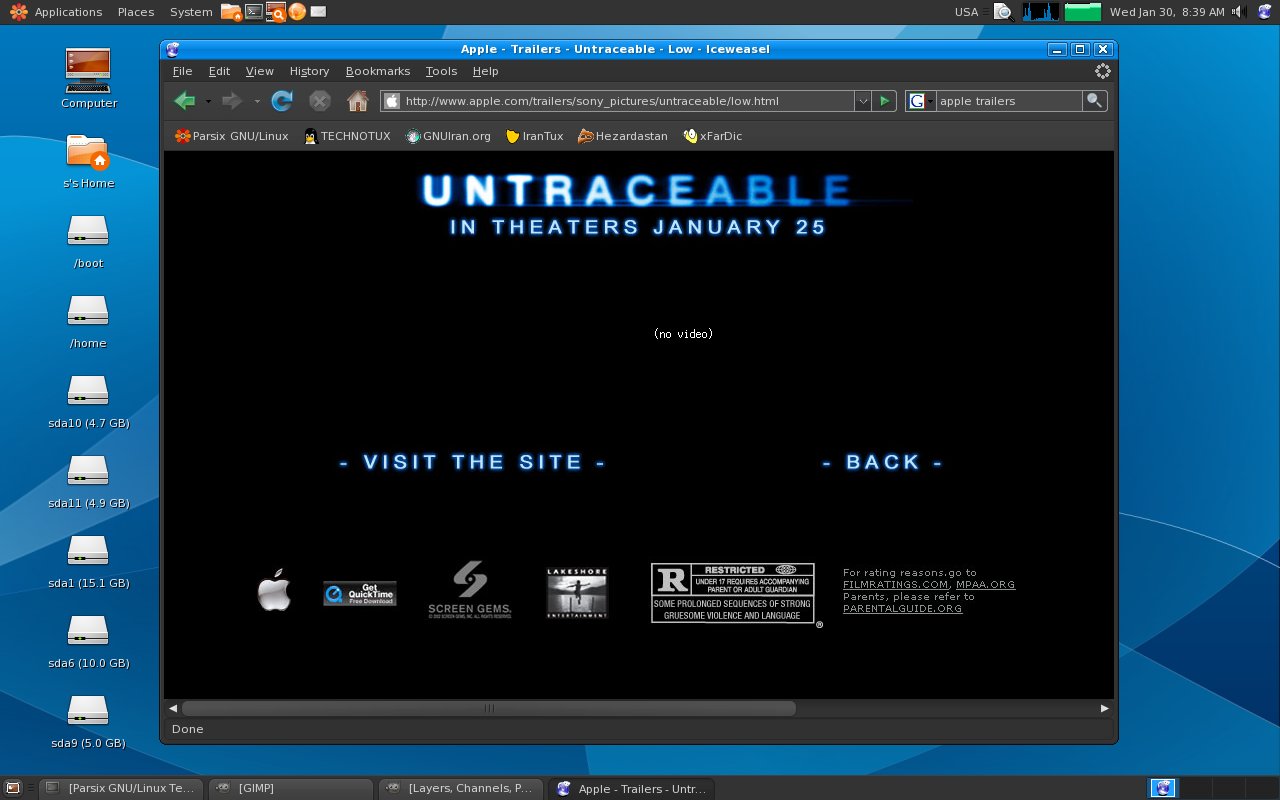The image size is (1280, 800).
Task: Open the Edit menu
Action: tap(219, 71)
